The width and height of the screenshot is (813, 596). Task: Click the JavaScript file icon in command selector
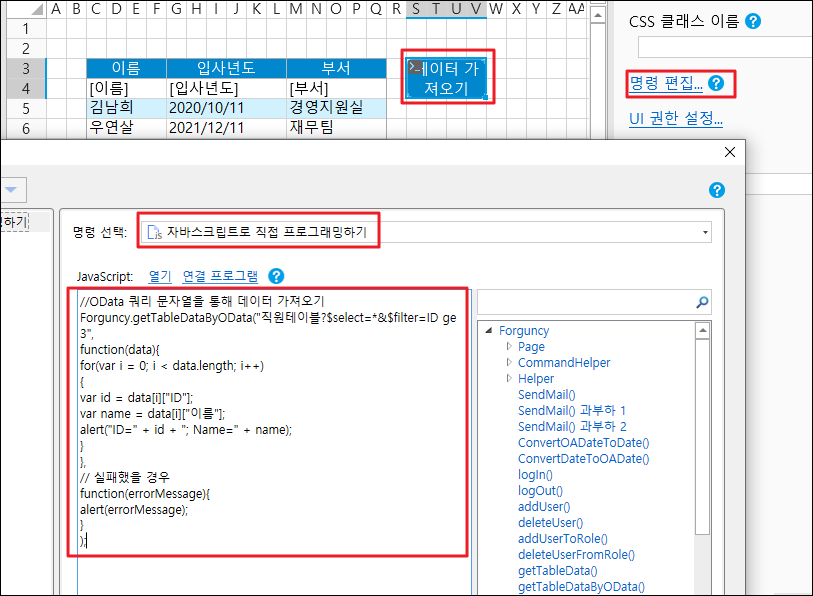point(154,232)
